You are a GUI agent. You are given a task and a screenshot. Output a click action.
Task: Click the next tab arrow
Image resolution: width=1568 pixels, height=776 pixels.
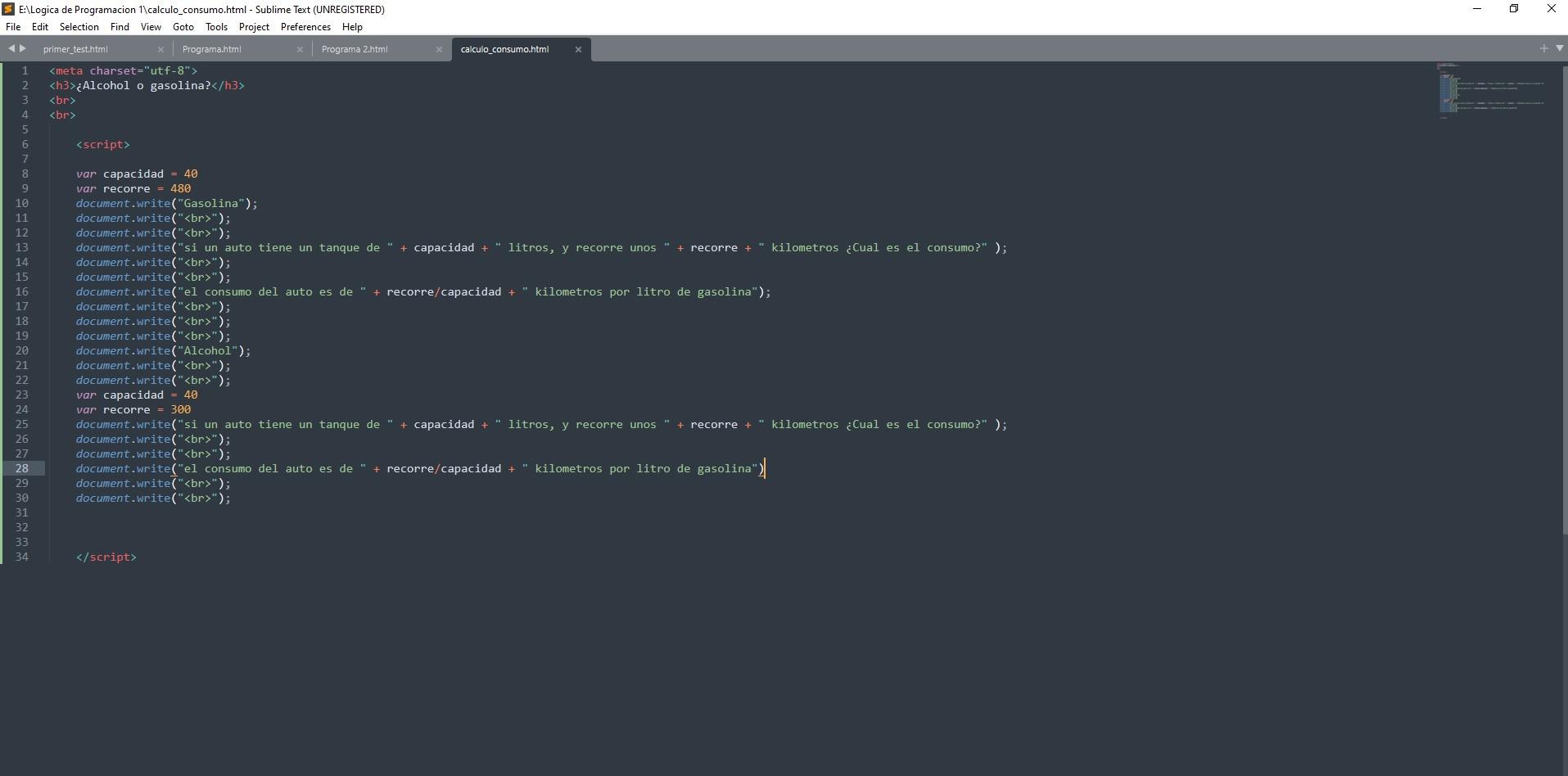click(x=23, y=48)
